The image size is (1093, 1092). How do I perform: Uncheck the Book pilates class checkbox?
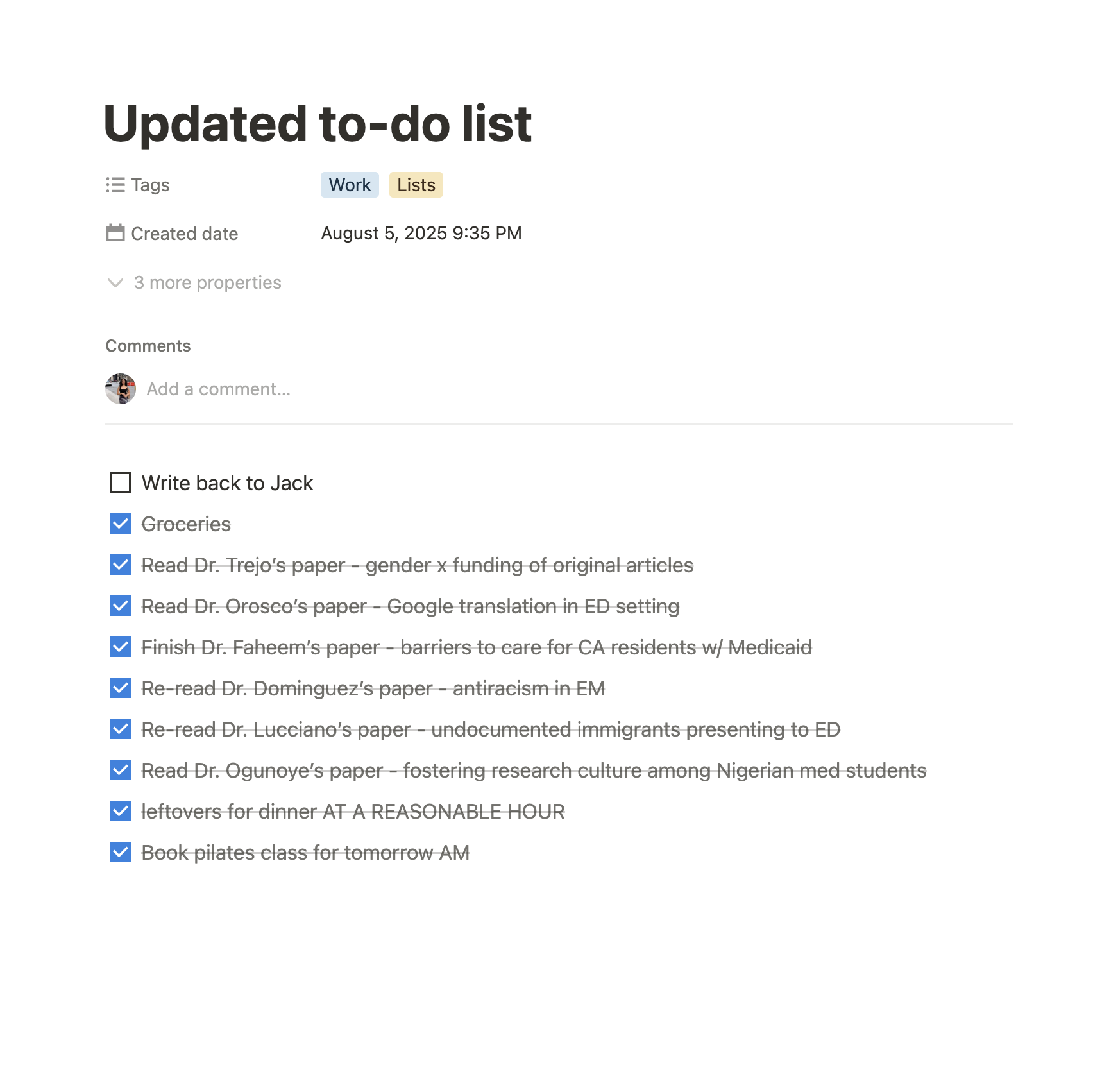coord(121,852)
